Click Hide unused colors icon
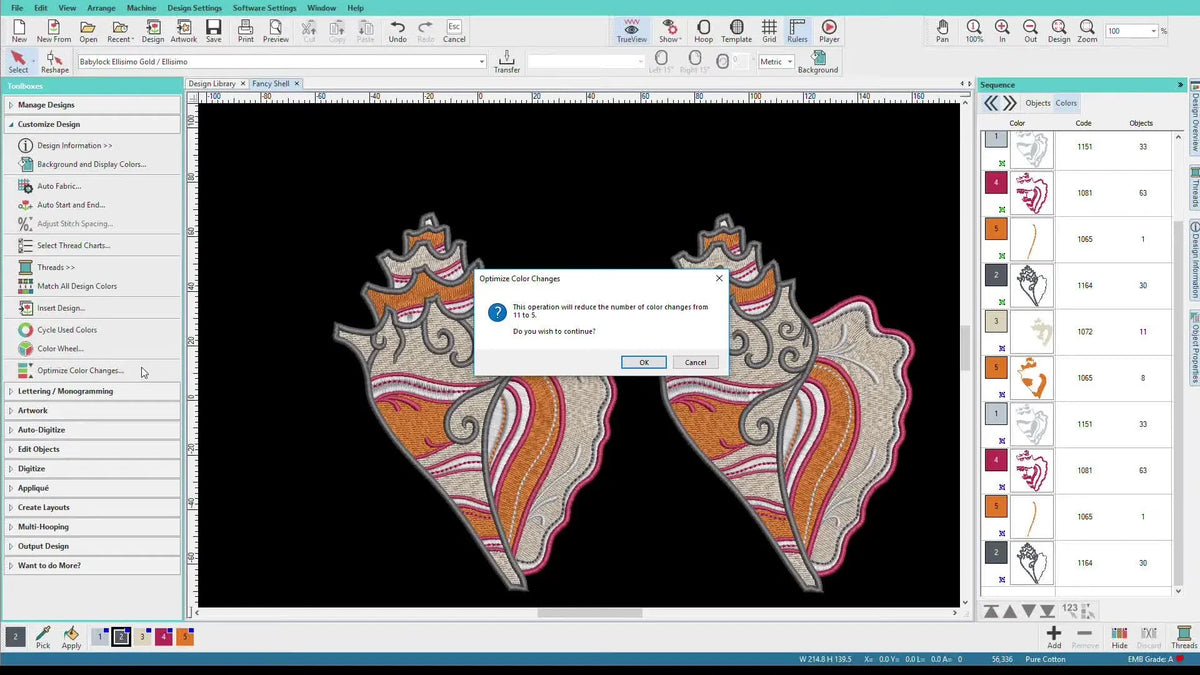 click(x=1119, y=638)
